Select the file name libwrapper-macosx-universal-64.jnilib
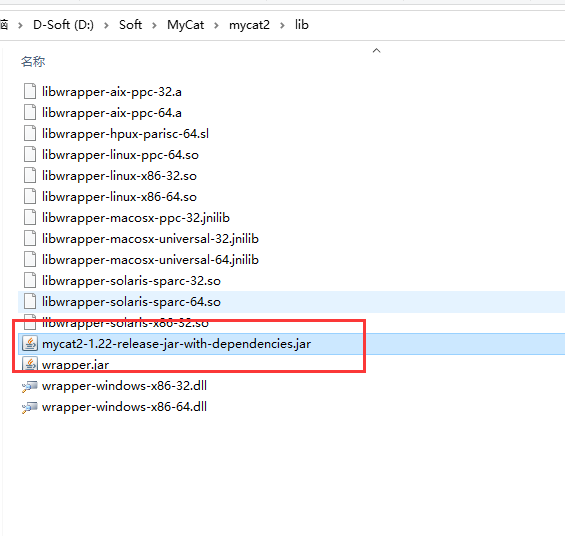Screen dimensions: 565x536 pos(150,260)
